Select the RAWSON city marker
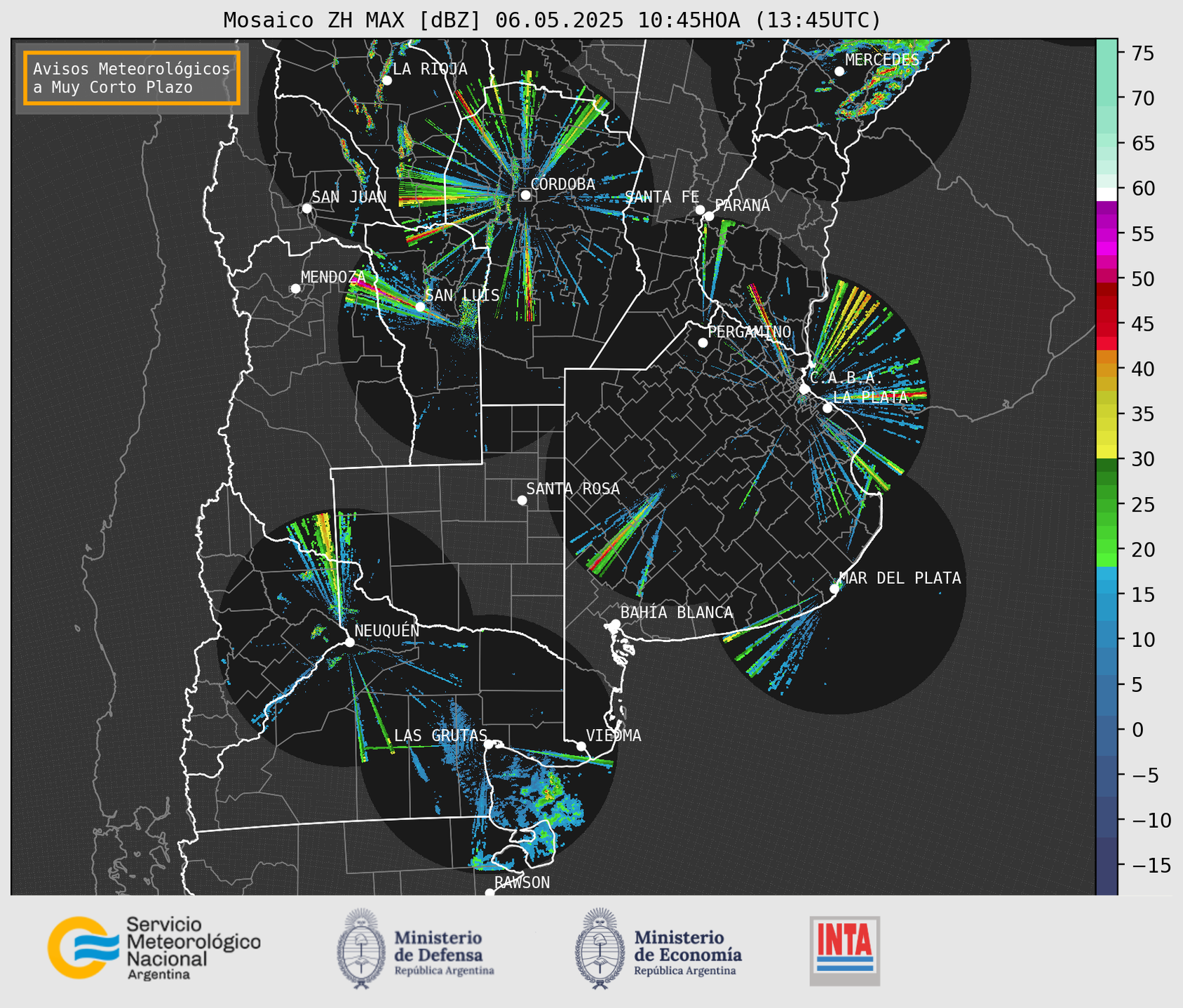1183x1008 pixels. coord(489,892)
